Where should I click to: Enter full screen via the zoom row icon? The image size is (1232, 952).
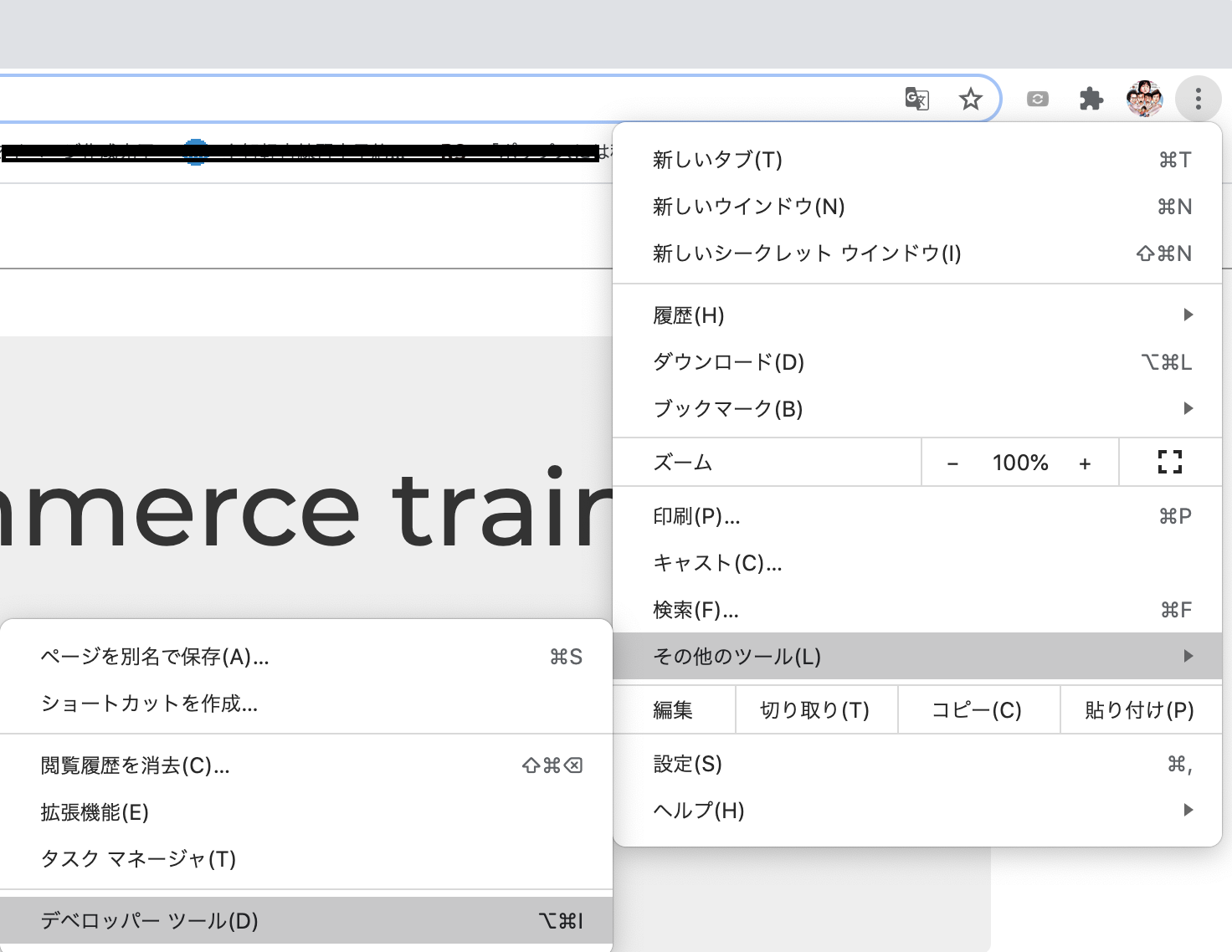point(1169,462)
